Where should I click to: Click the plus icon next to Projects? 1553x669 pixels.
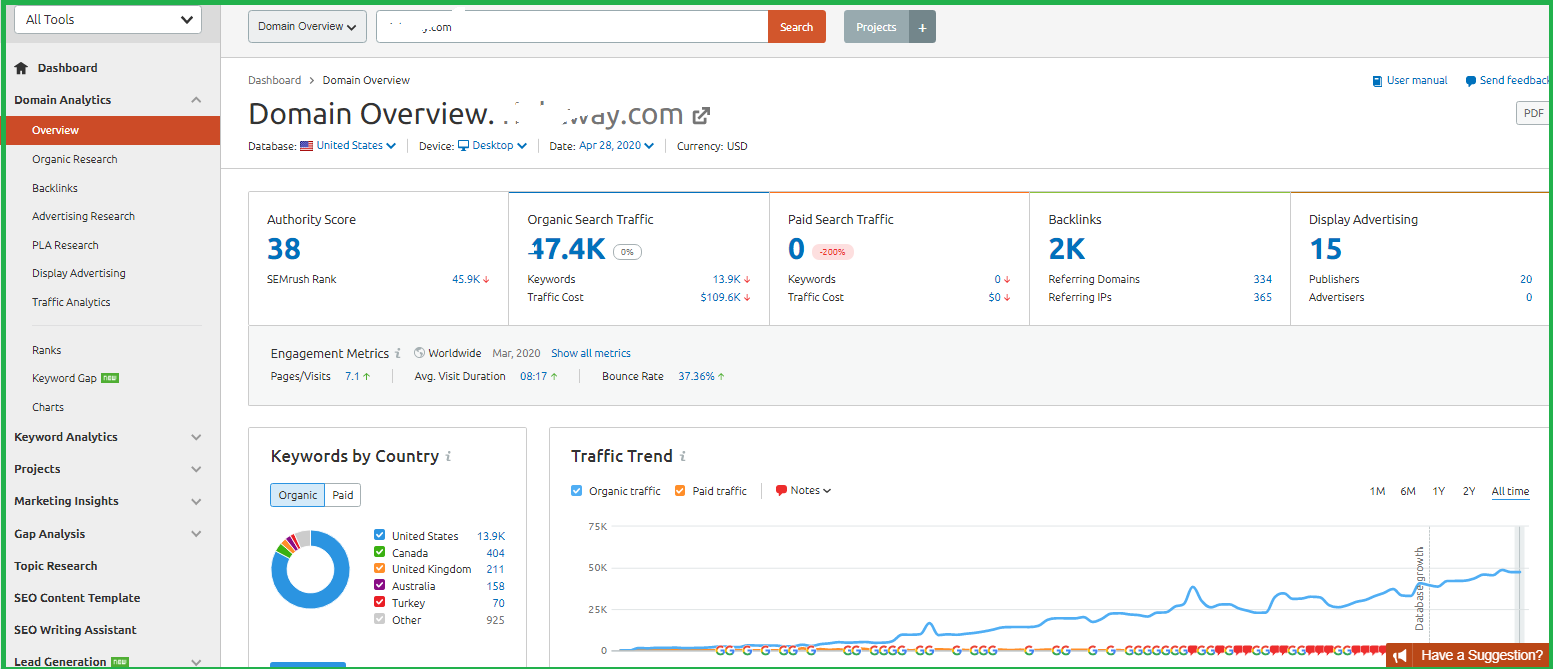(x=922, y=27)
